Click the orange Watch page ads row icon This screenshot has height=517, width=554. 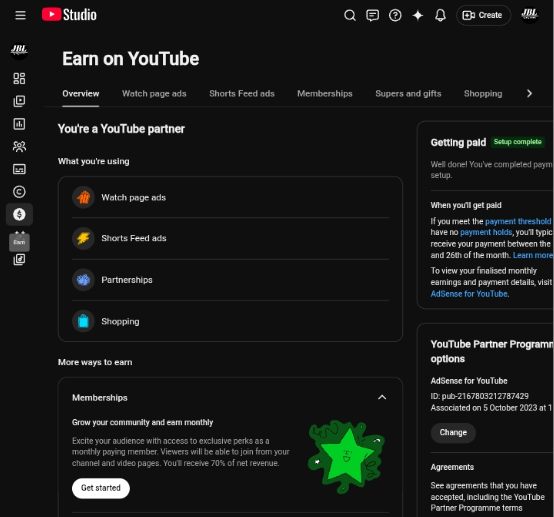[83, 197]
